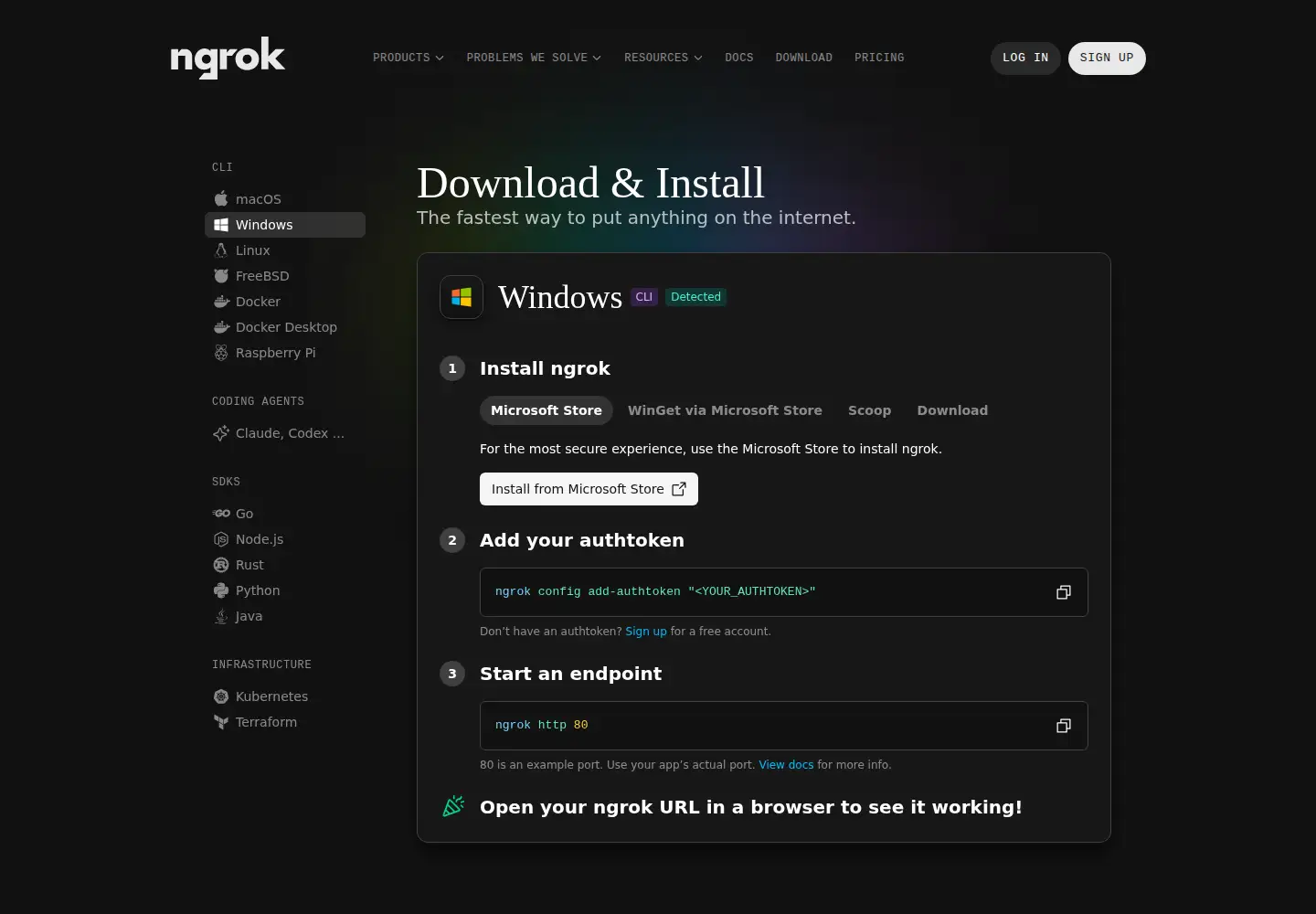This screenshot has height=914, width=1316.
Task: Follow the Sign up link for authtoken
Action: click(646, 632)
